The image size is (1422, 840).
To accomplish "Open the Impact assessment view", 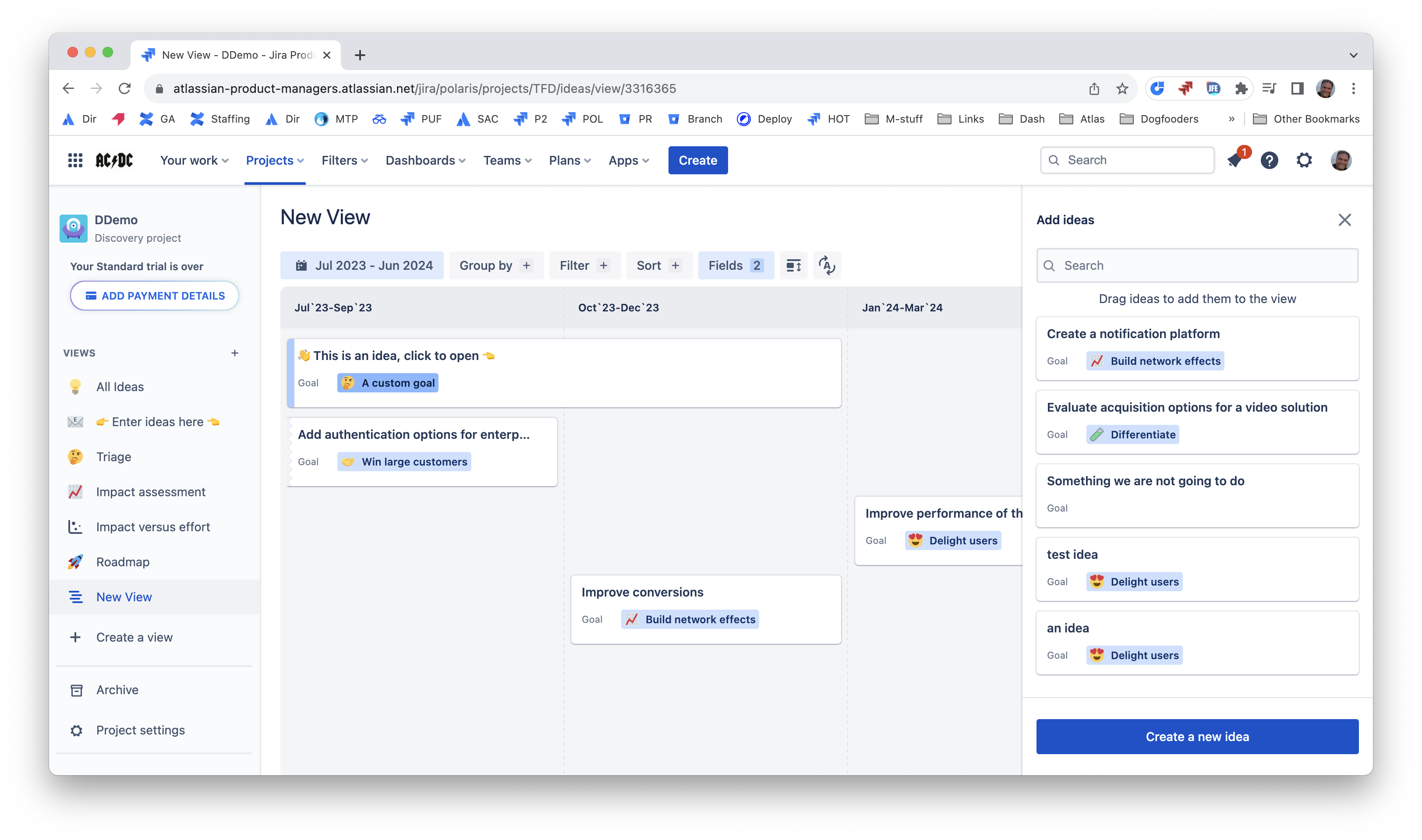I will point(151,491).
